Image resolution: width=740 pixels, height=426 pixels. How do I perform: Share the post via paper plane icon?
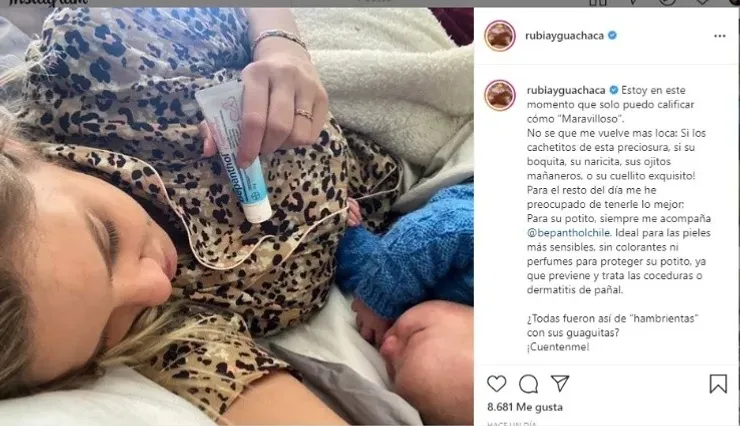560,384
